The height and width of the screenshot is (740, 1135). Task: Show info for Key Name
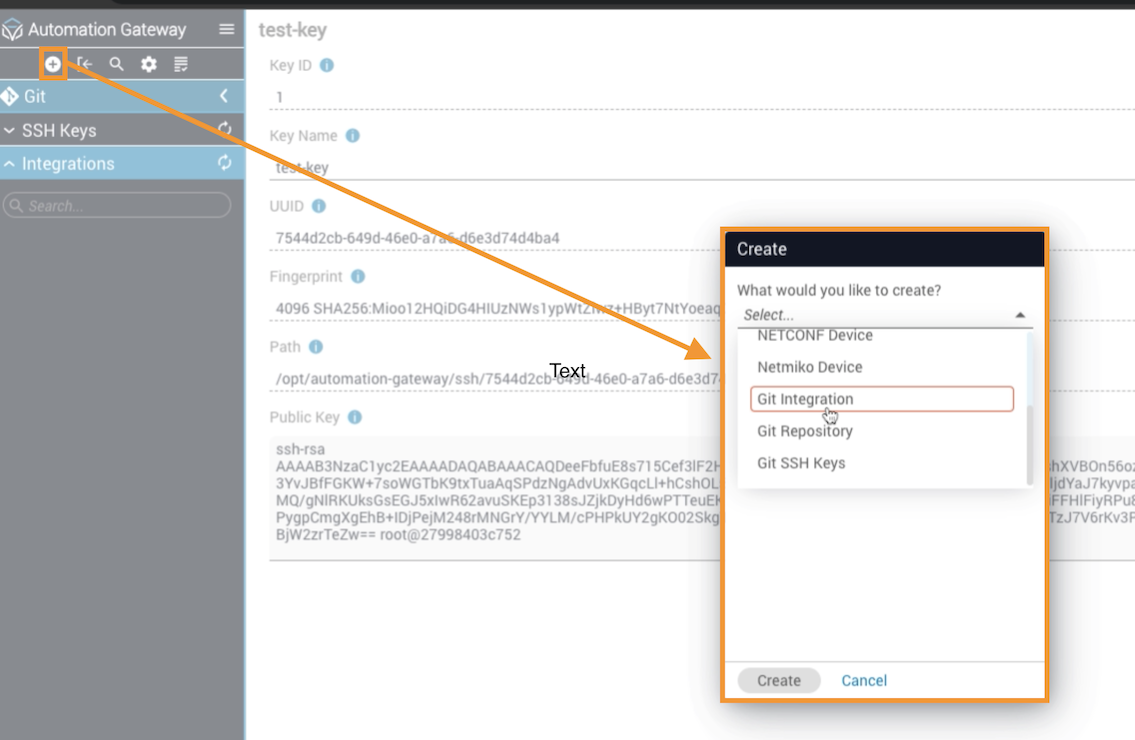(x=353, y=135)
